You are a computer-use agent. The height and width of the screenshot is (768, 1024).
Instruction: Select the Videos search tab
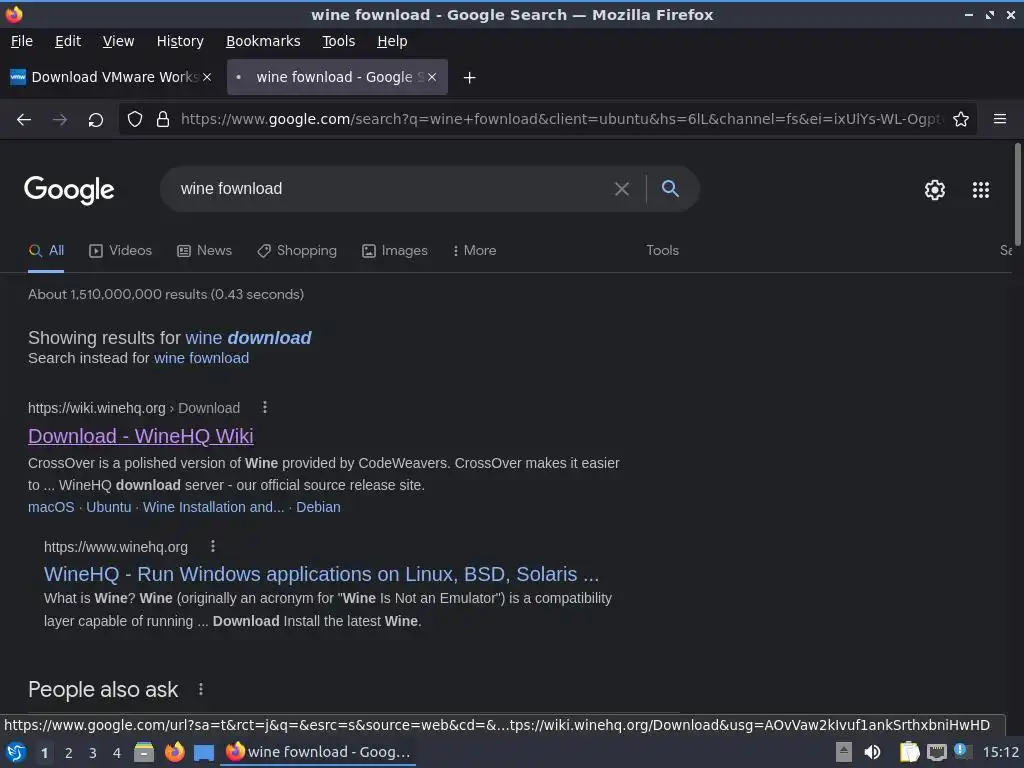pyautogui.click(x=120, y=251)
